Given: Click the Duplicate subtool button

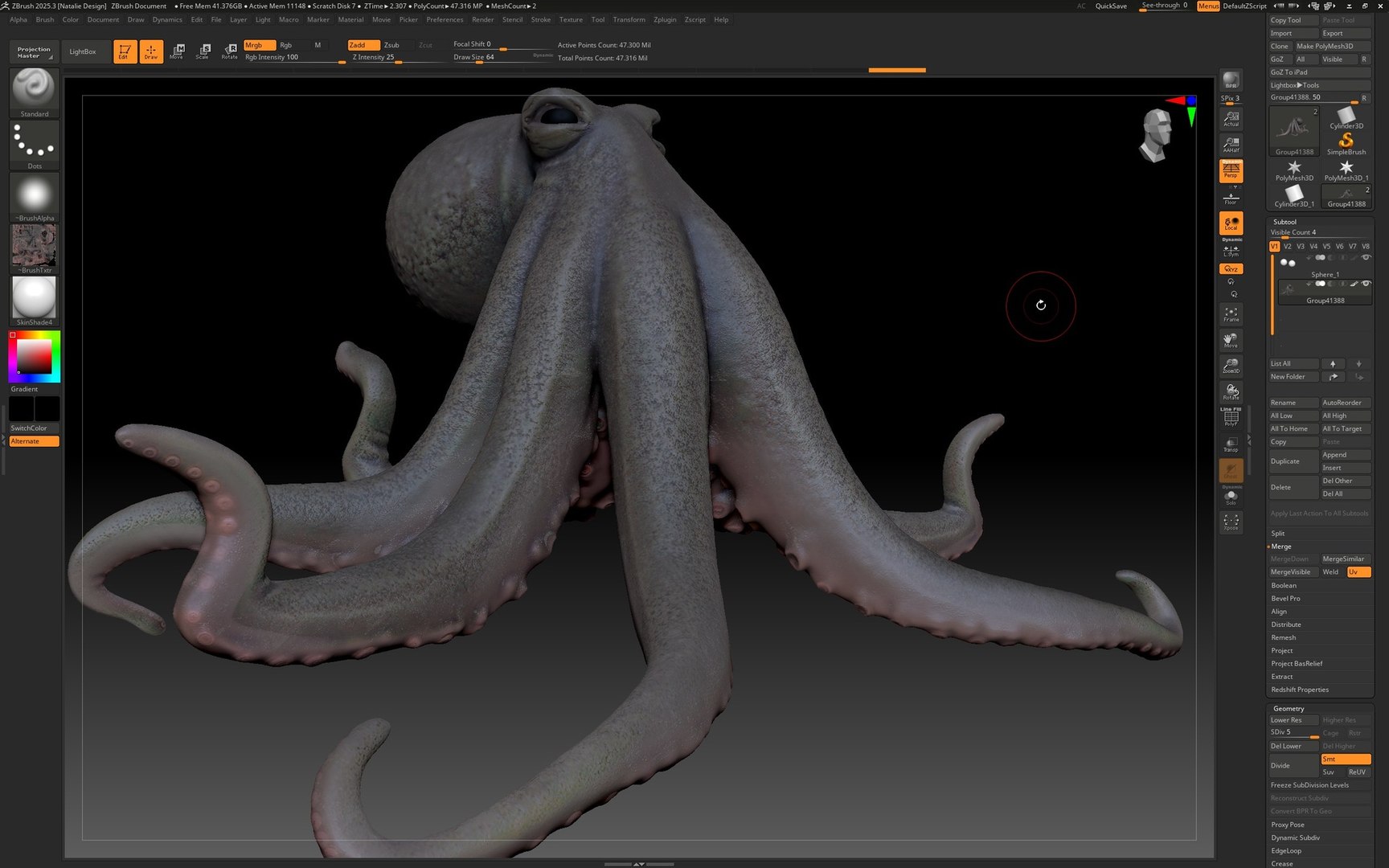Looking at the screenshot, I should pos(1293,461).
